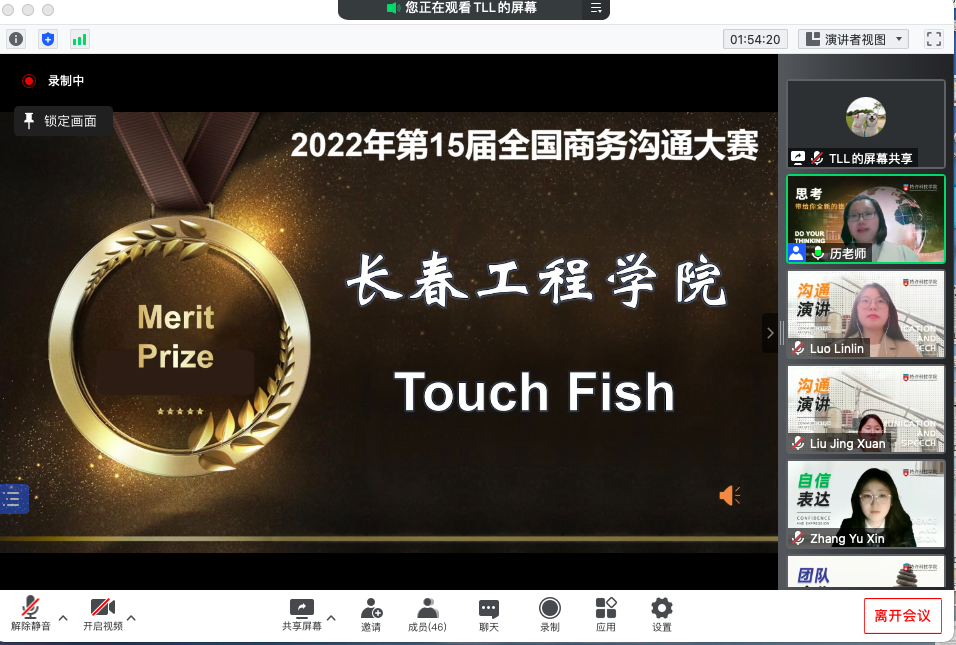Expand audio options arrow beside 解除静音
This screenshot has width=956, height=645.
63,618
